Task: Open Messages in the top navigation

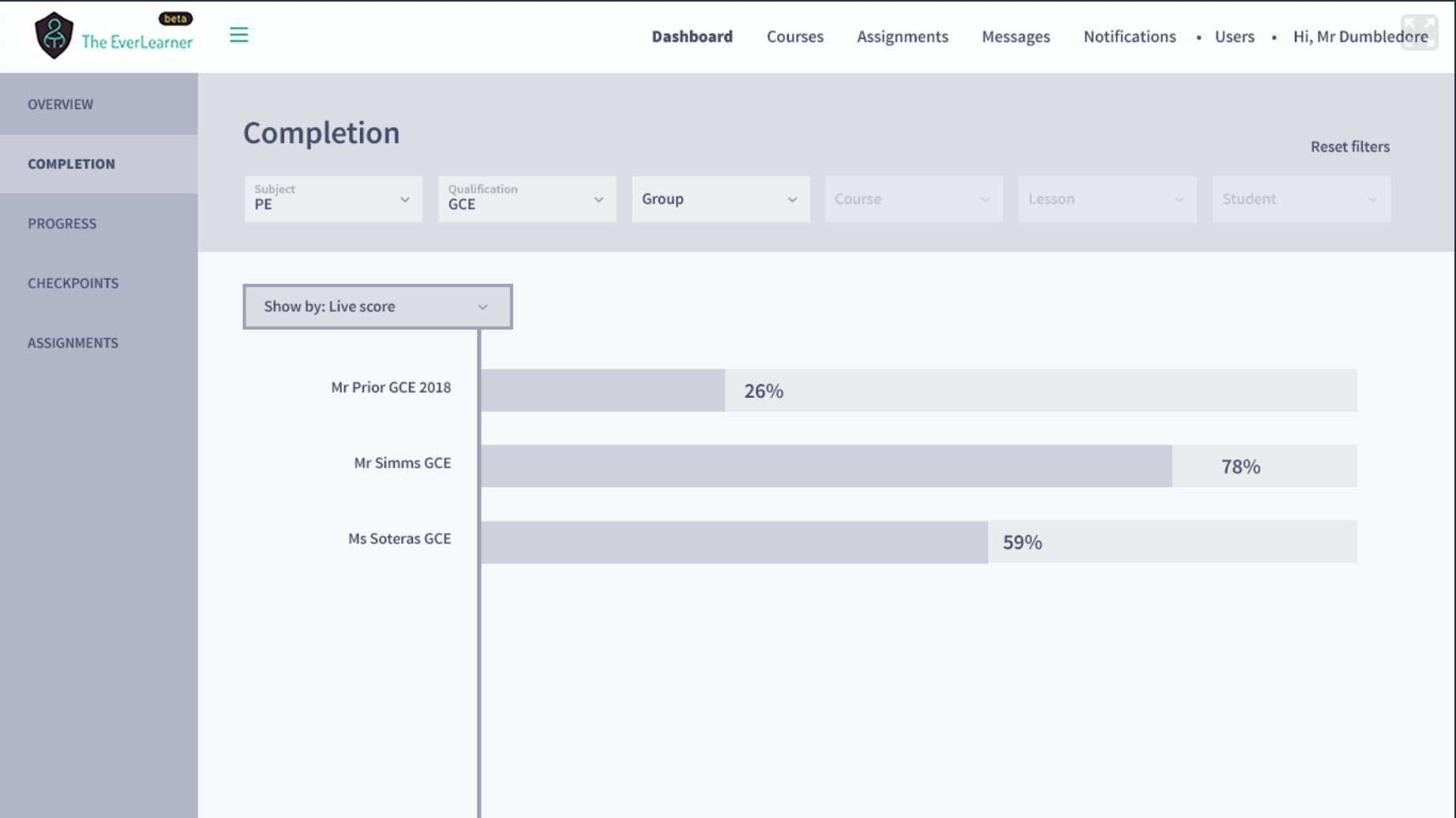Action: point(1015,36)
